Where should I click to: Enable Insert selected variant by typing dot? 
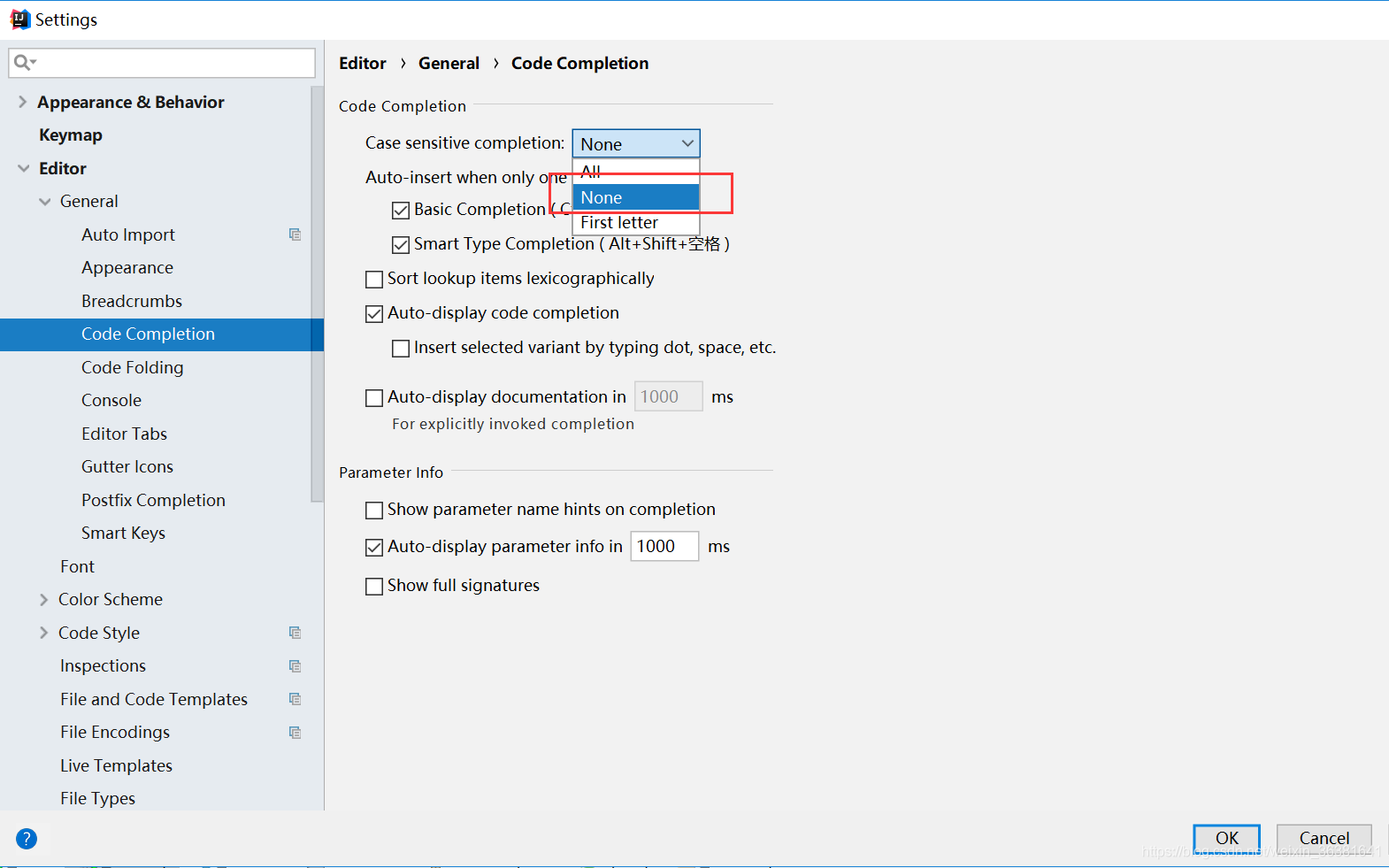pyautogui.click(x=401, y=349)
